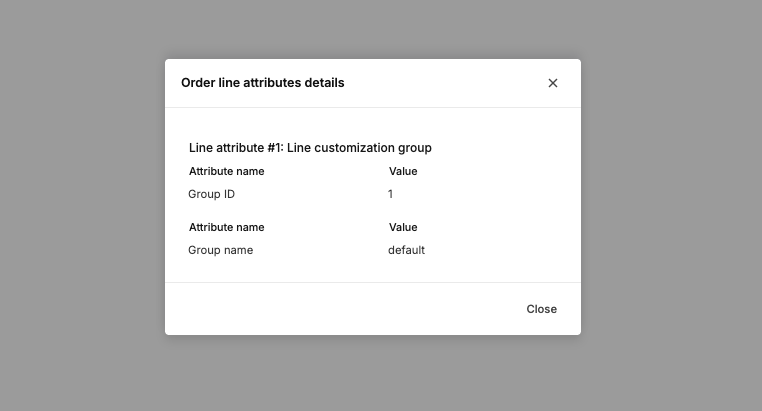This screenshot has width=762, height=411.
Task: Click the dimmed backdrop left of the dialog
Action: coord(80,200)
